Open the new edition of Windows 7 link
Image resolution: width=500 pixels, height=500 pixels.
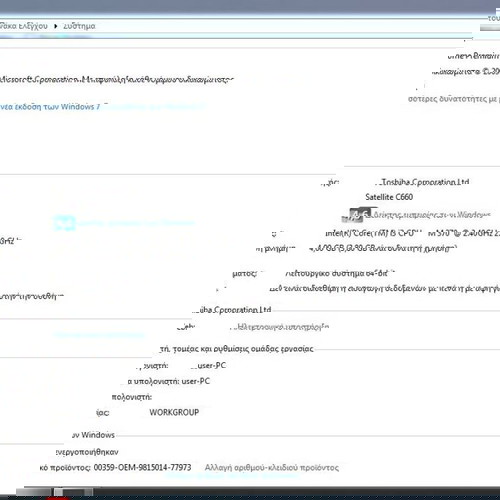pos(50,107)
